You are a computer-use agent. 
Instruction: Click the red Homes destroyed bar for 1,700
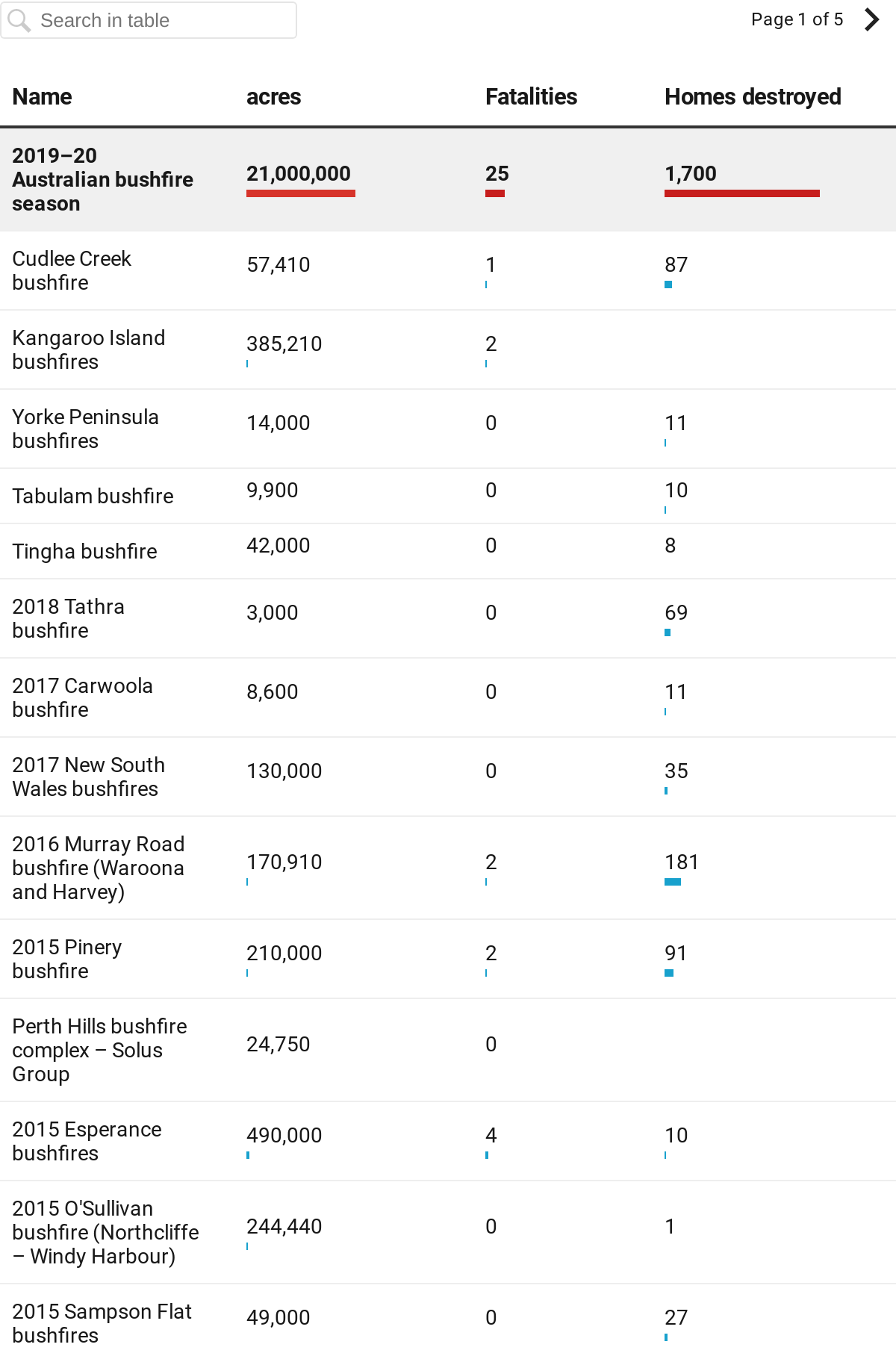742,193
